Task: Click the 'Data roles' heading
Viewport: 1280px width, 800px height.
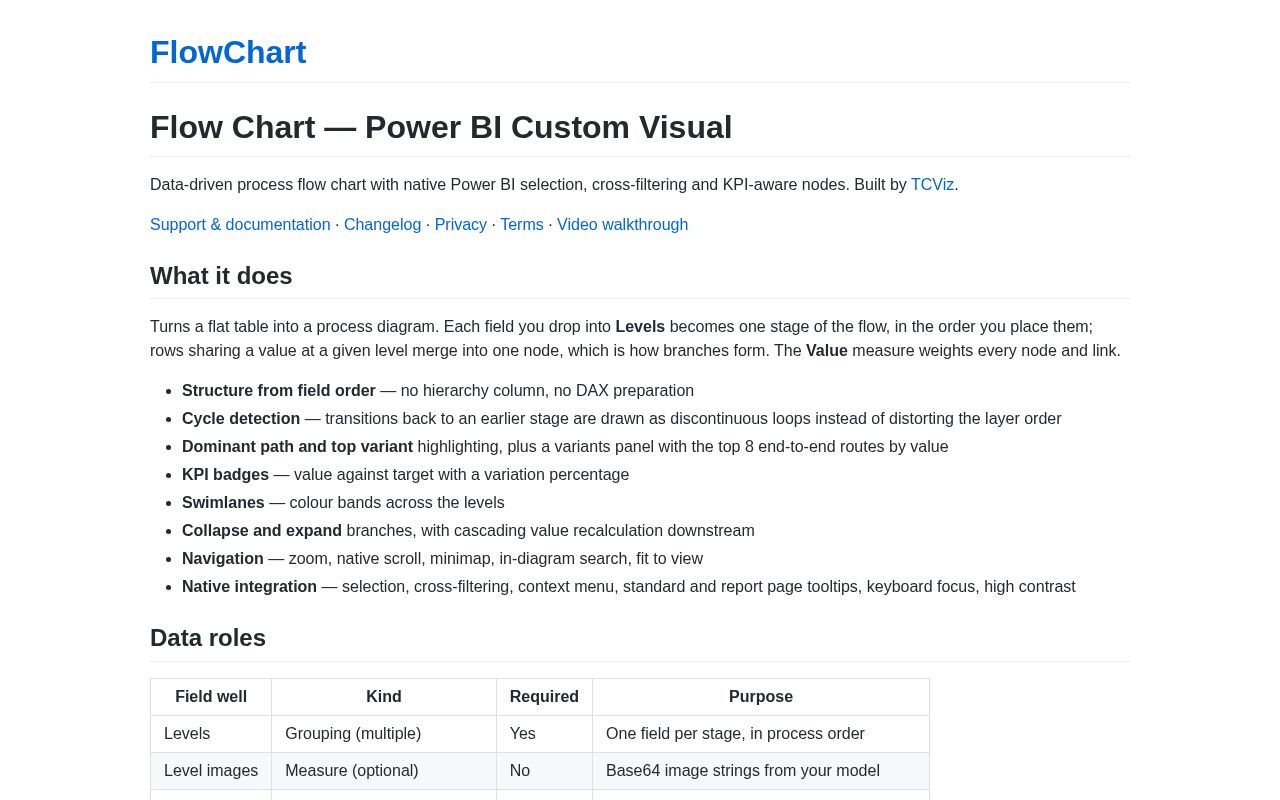Action: coord(208,638)
